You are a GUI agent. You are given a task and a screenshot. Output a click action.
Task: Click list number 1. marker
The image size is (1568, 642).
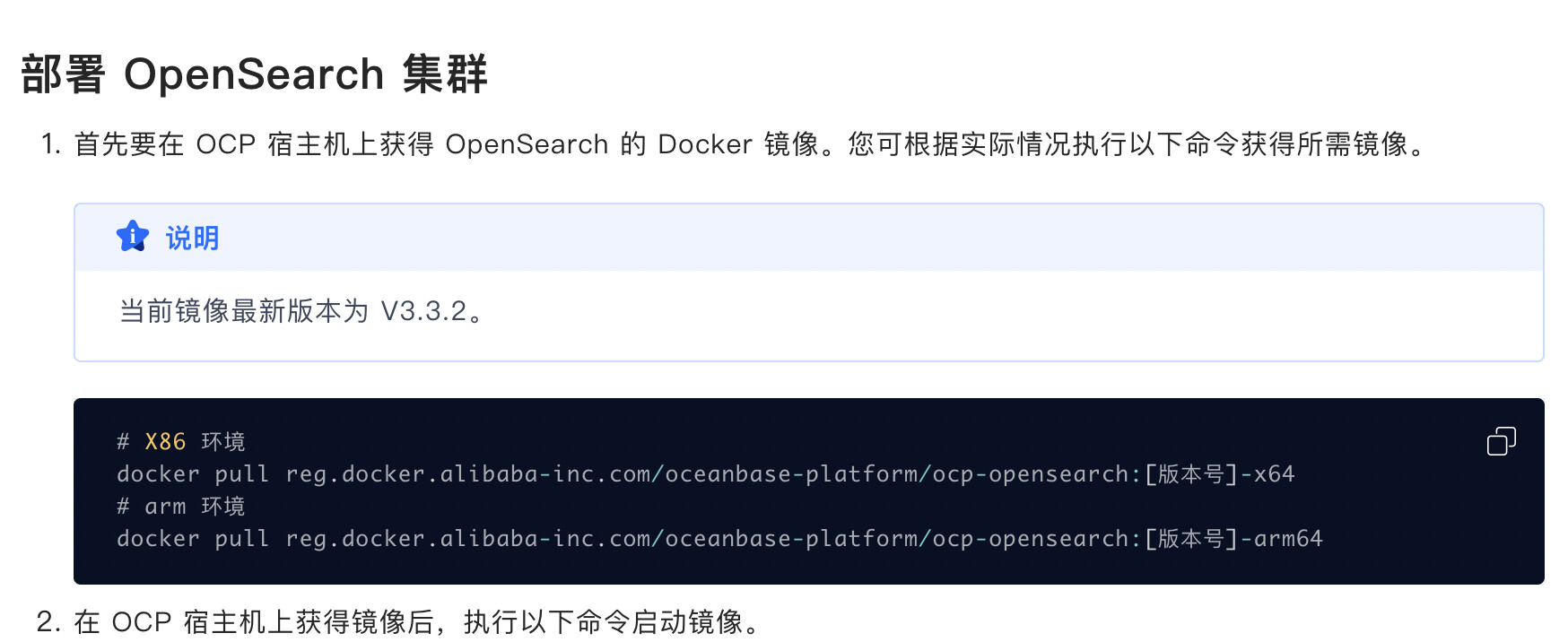pyautogui.click(x=50, y=144)
